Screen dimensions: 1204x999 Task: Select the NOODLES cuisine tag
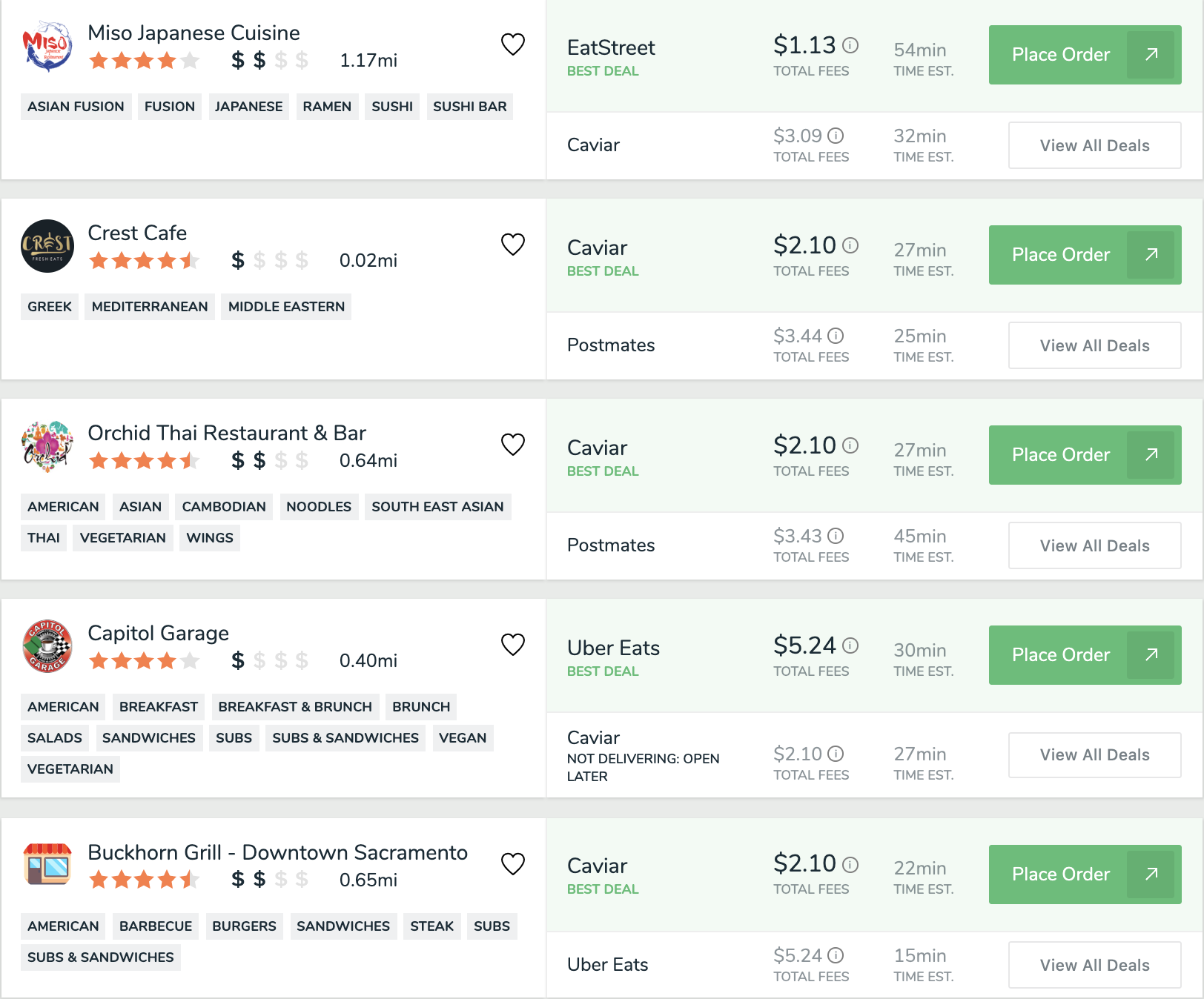pyautogui.click(x=319, y=507)
